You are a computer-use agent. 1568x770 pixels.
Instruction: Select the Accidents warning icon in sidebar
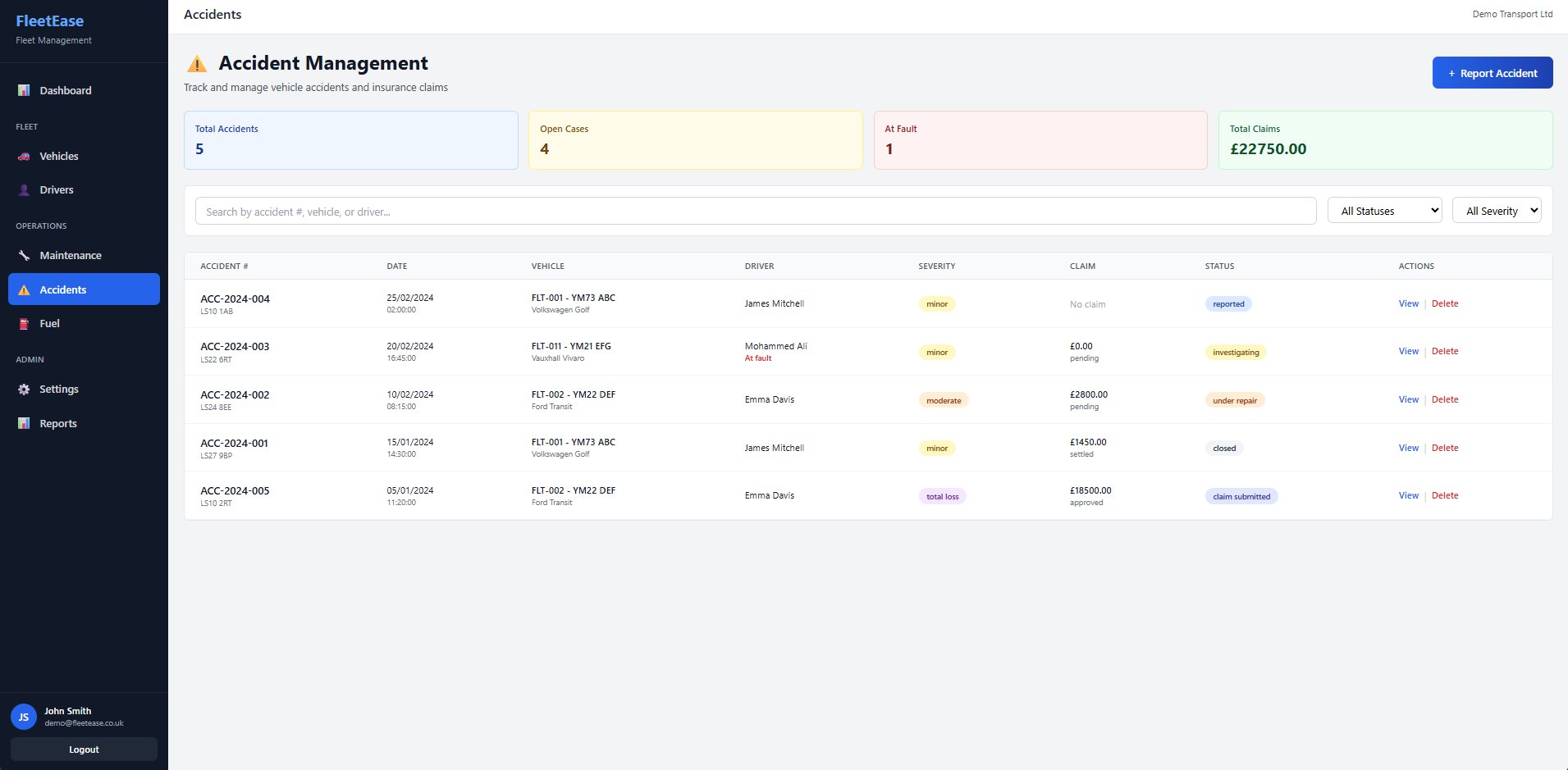23,289
